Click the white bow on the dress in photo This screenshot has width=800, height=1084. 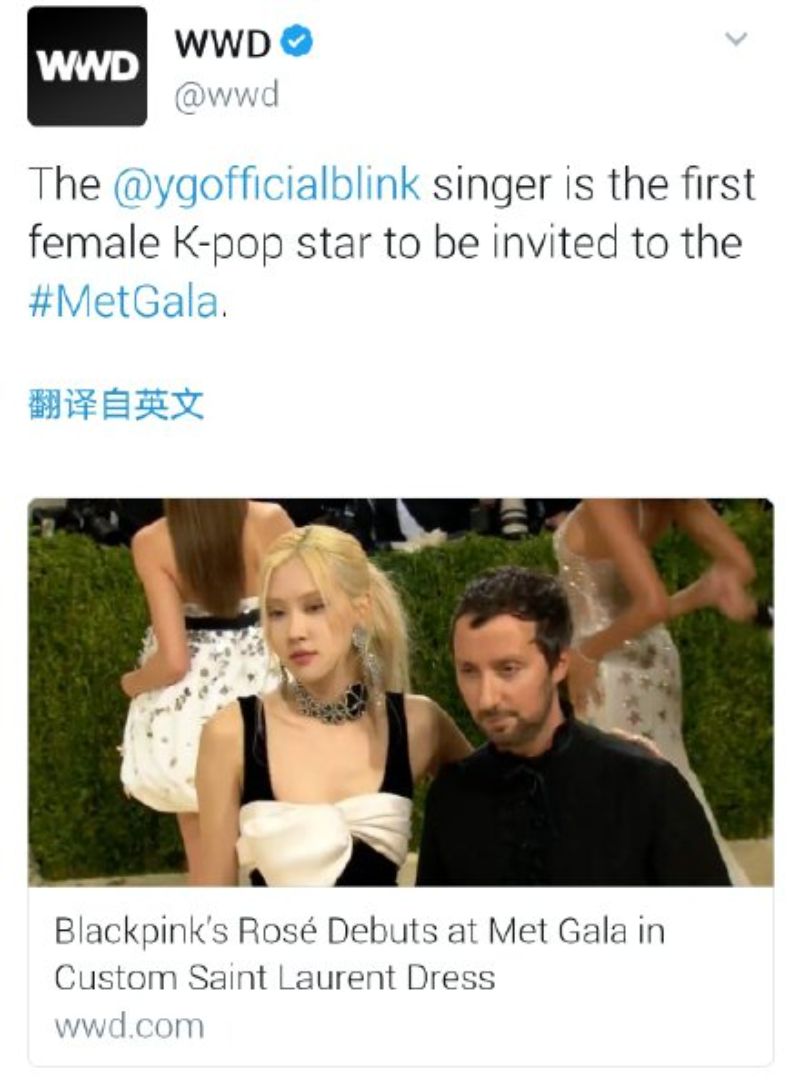click(x=325, y=835)
